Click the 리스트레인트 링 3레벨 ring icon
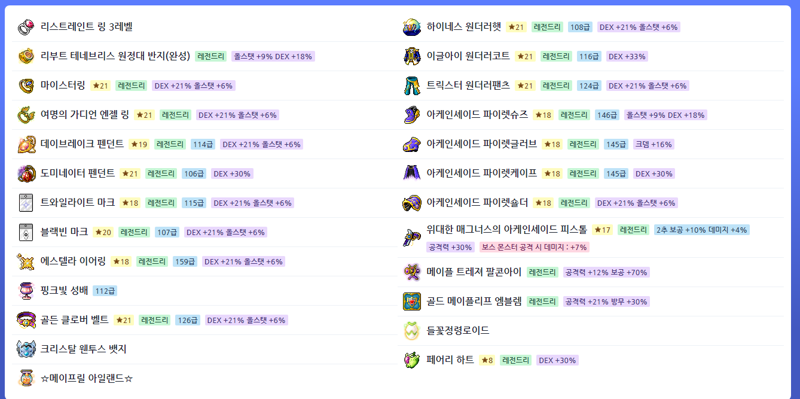 [x=25, y=27]
